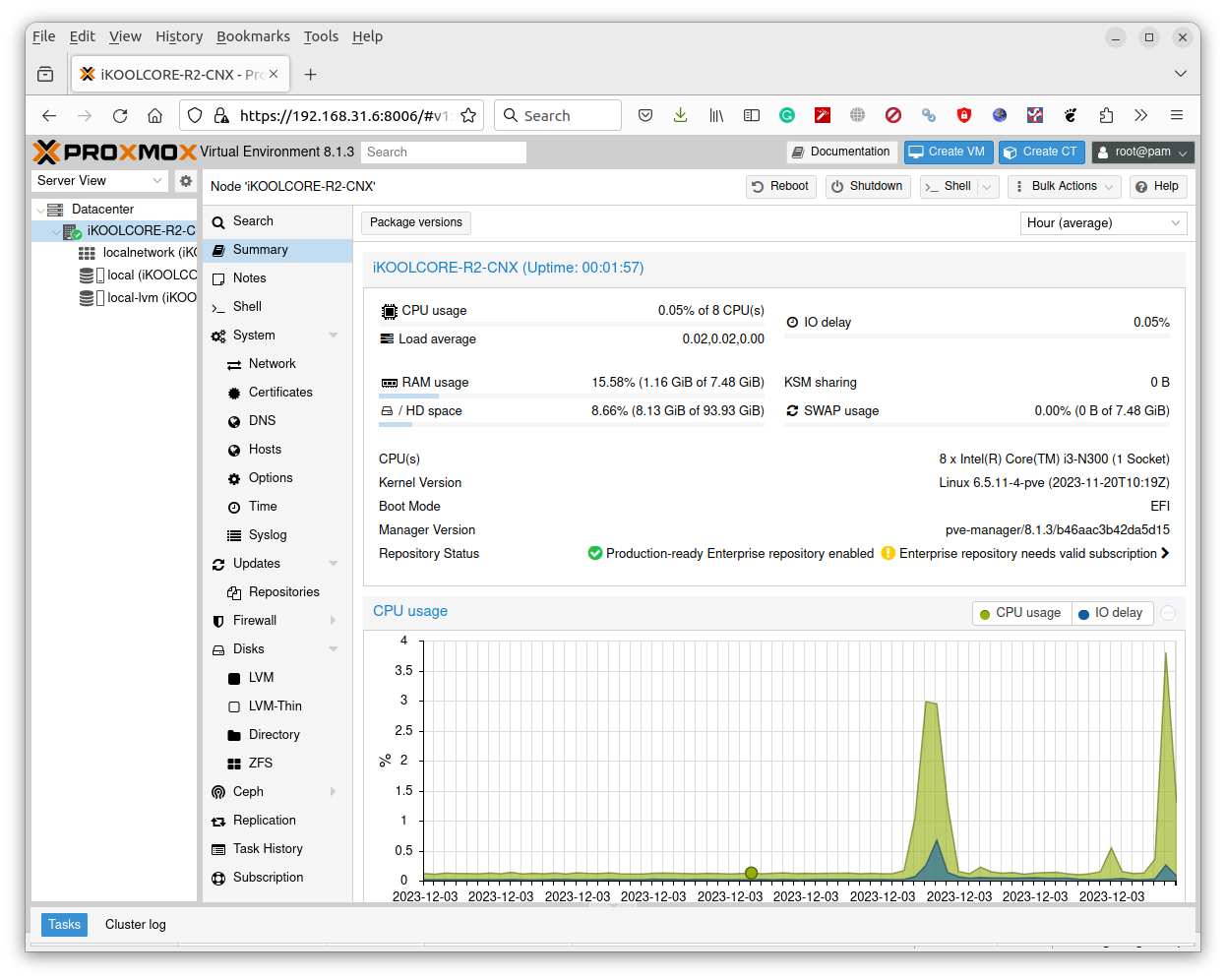The width and height of the screenshot is (1226, 980).
Task: Switch to the Tasks tab
Action: point(64,925)
